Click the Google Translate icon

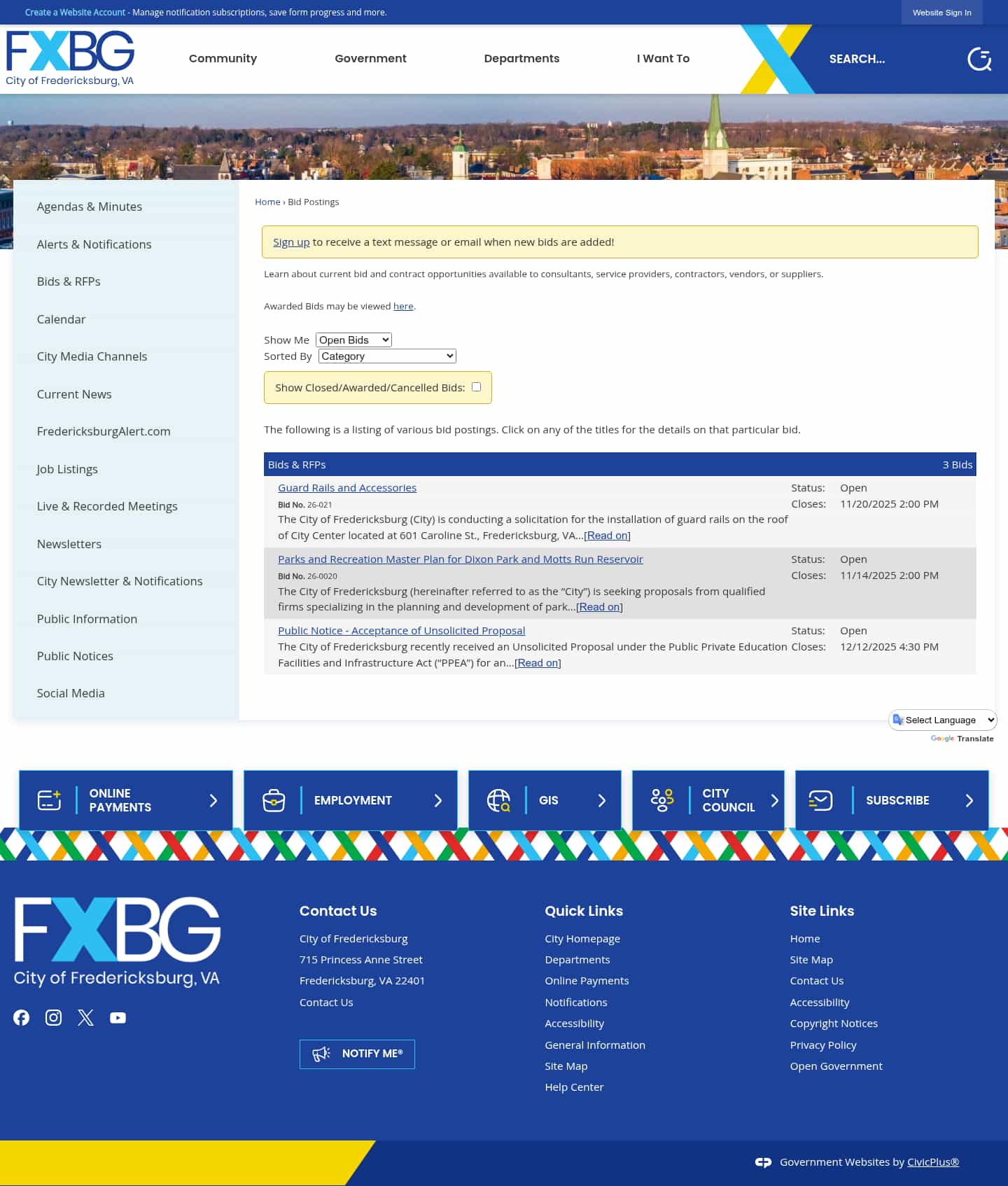coord(898,720)
